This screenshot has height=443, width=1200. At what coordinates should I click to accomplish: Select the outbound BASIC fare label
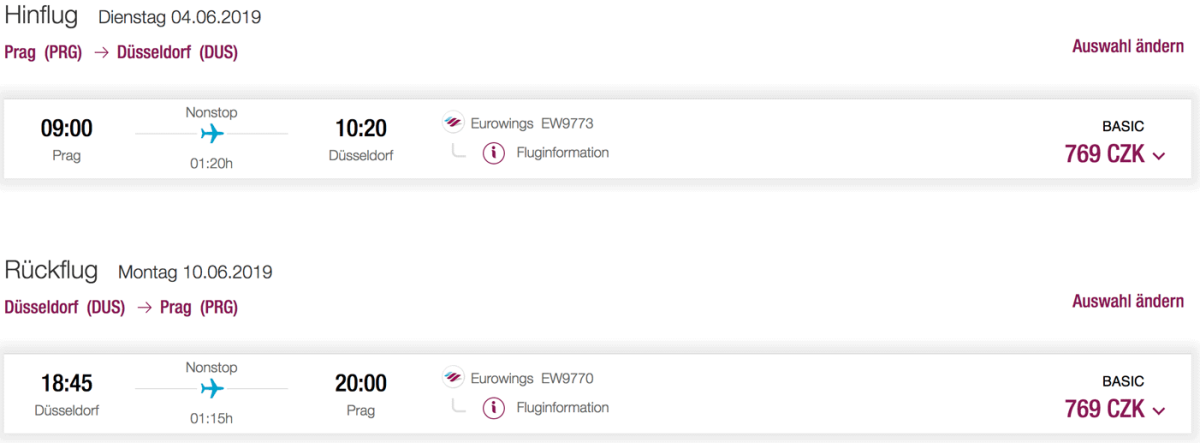(1122, 127)
